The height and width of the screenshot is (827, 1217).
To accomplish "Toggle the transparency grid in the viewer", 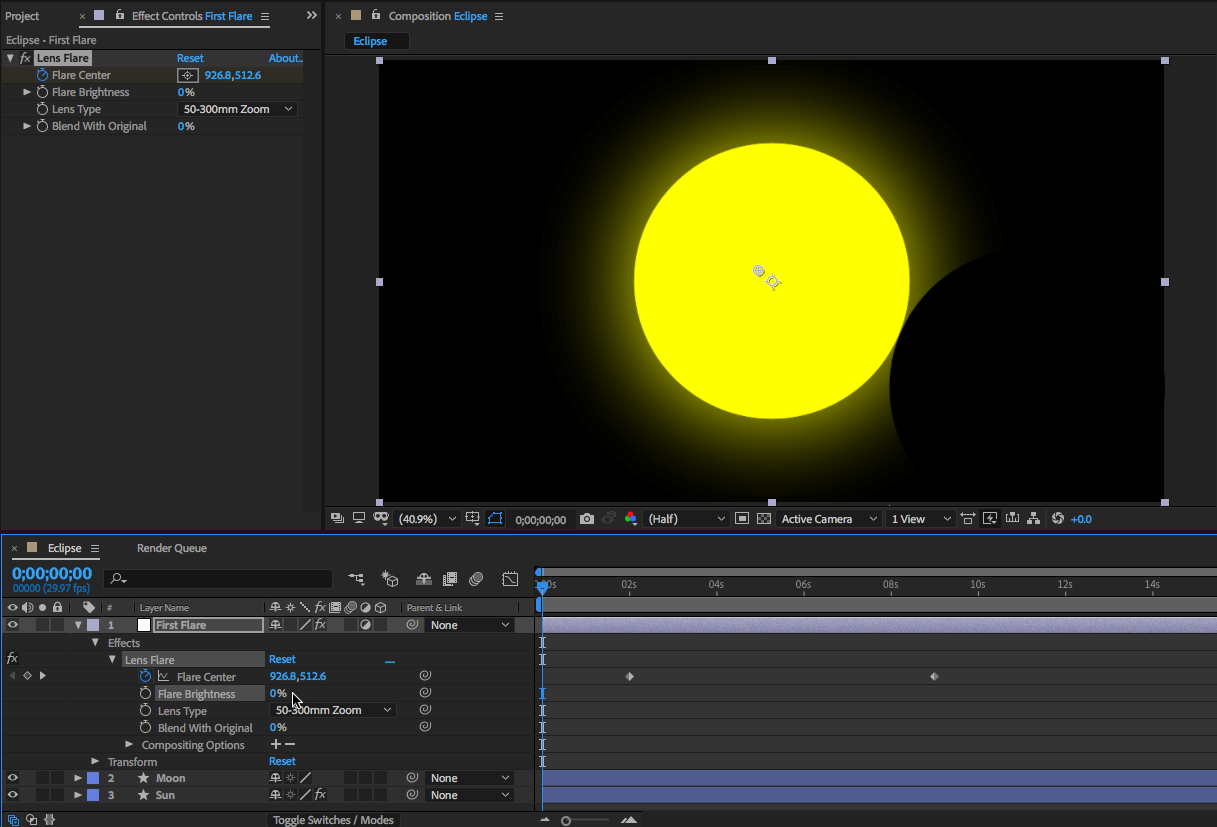I will tap(764, 519).
